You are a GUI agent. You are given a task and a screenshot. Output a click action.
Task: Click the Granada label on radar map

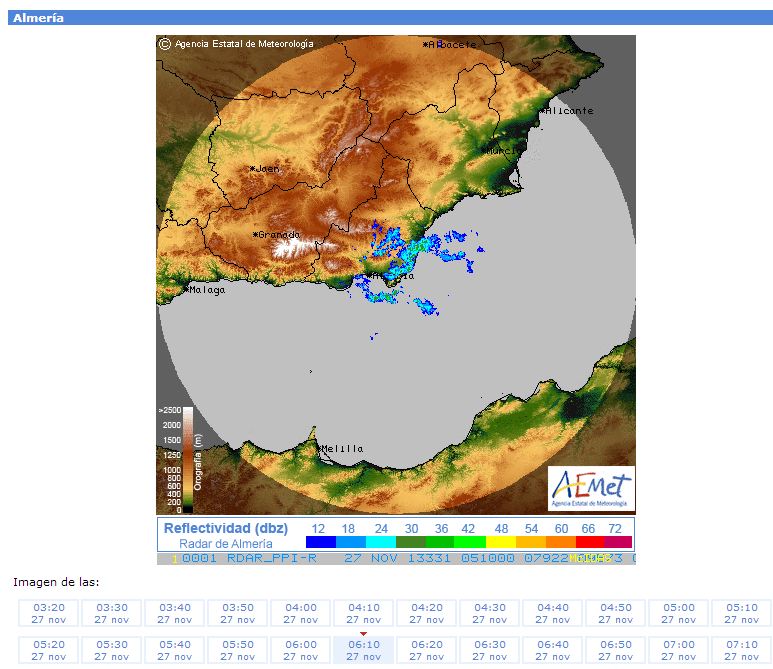tap(276, 235)
